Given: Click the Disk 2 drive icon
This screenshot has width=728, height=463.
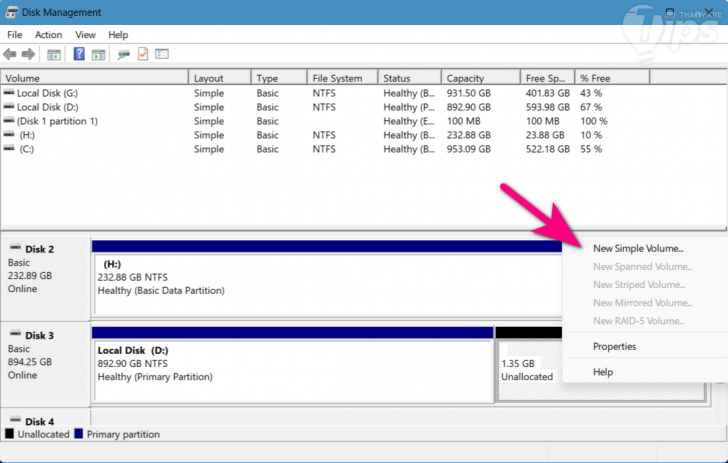Looking at the screenshot, I should pos(16,248).
